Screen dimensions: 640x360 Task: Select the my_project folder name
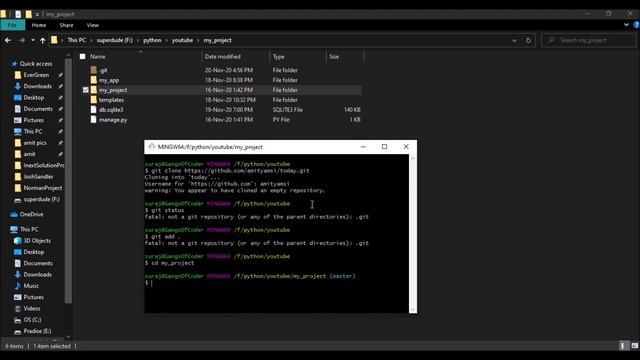tap(113, 90)
